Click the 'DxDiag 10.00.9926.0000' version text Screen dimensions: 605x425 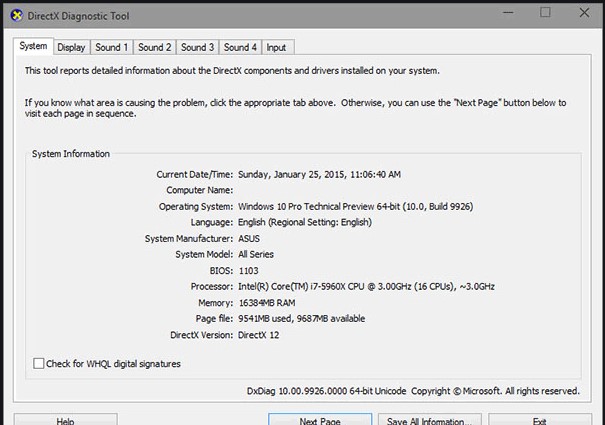[297, 391]
